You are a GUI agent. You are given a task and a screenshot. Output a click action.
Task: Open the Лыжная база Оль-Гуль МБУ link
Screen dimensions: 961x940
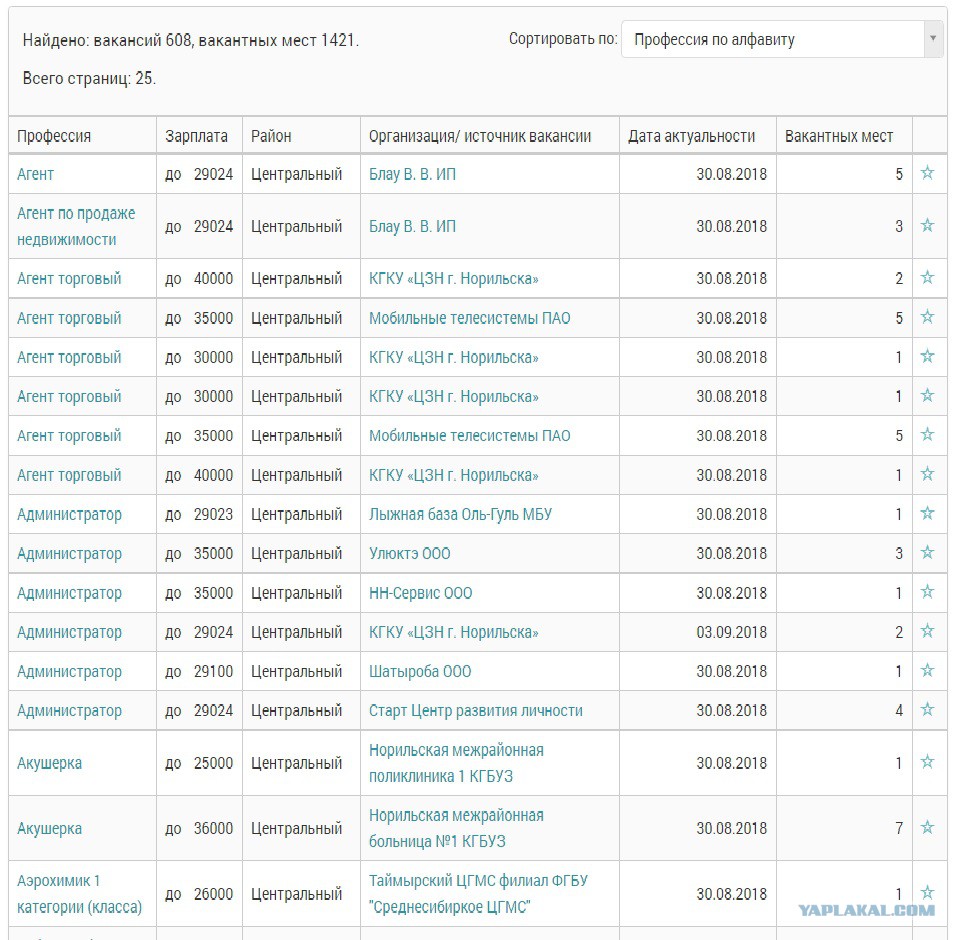[460, 514]
